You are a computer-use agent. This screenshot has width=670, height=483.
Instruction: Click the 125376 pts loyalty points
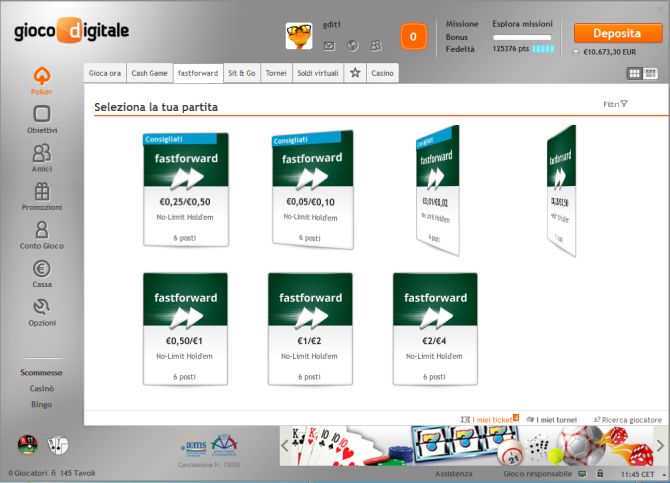click(x=511, y=49)
